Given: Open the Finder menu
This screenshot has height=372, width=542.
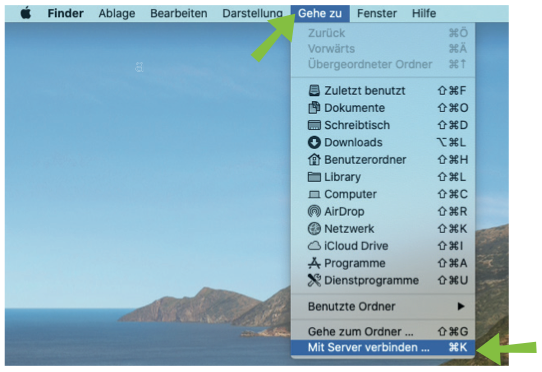Looking at the screenshot, I should click(66, 13).
